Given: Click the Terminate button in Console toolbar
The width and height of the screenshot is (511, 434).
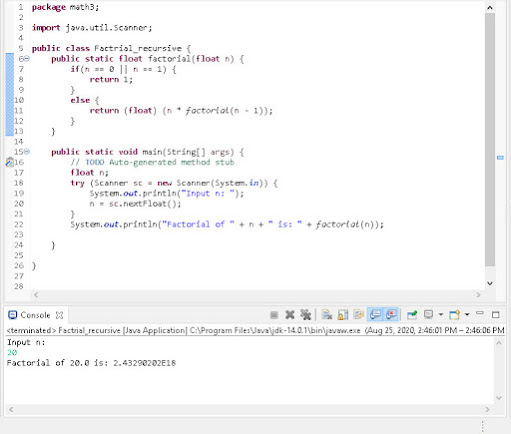Looking at the screenshot, I should 274,315.
